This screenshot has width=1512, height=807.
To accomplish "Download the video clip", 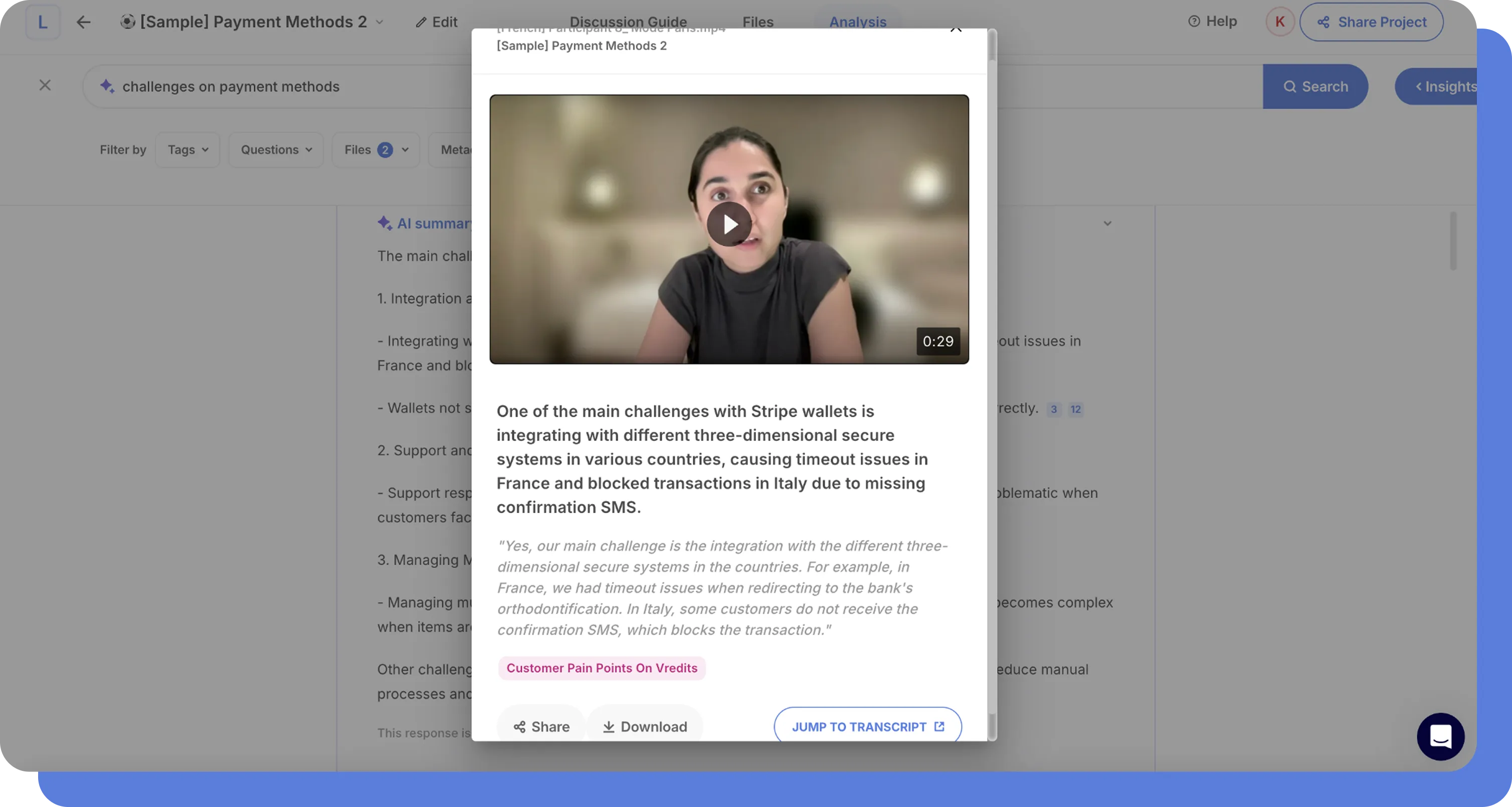I will click(645, 726).
